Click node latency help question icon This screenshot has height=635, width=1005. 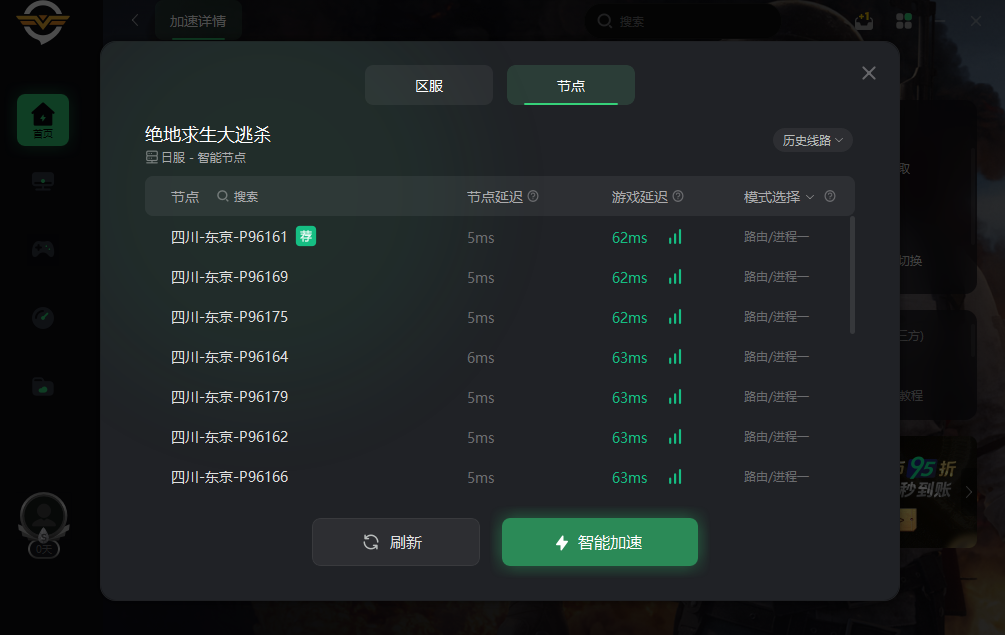pyautogui.click(x=533, y=197)
